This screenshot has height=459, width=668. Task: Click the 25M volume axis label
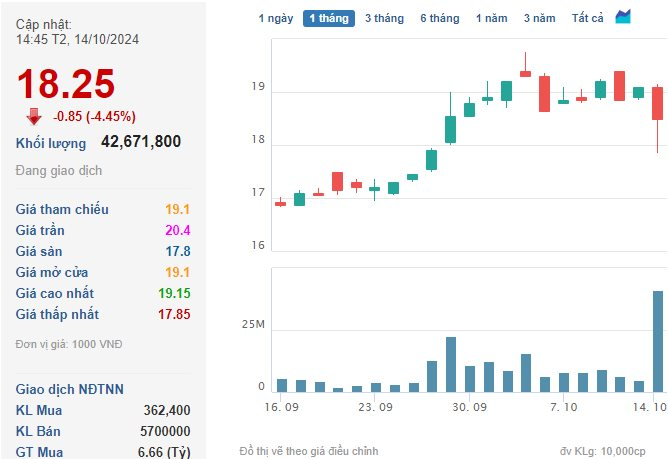tap(253, 324)
